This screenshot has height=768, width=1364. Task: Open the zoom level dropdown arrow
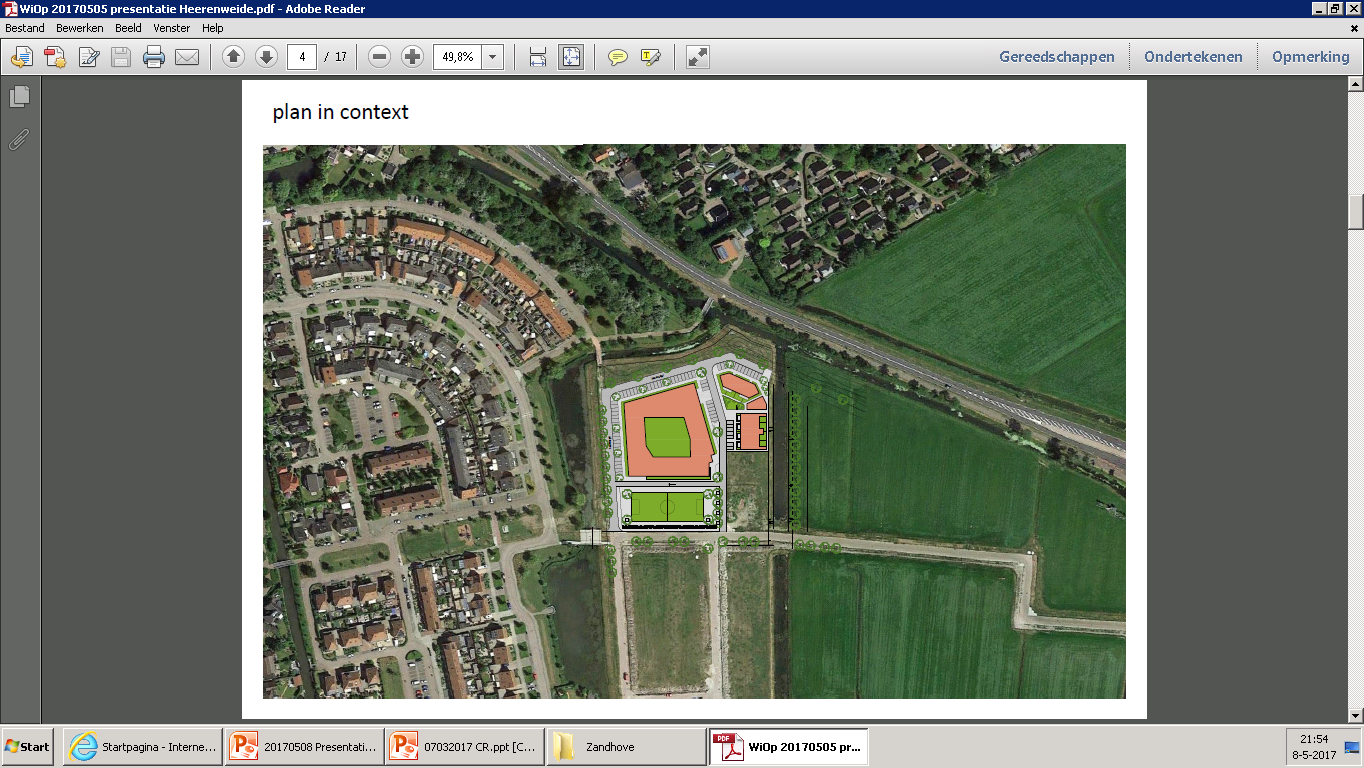pyautogui.click(x=492, y=57)
